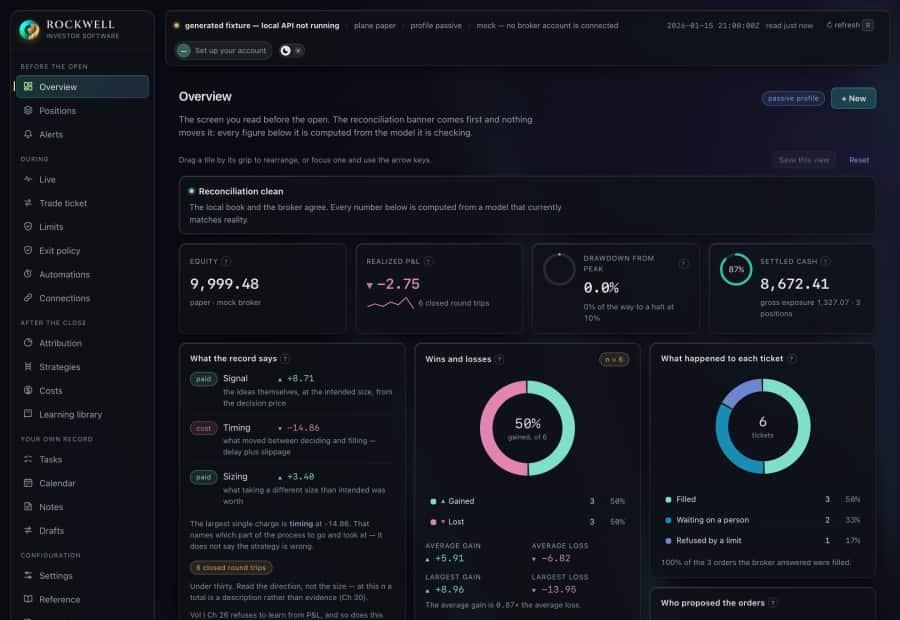Click the Automations timer icon
This screenshot has height=620, width=900.
point(28,274)
